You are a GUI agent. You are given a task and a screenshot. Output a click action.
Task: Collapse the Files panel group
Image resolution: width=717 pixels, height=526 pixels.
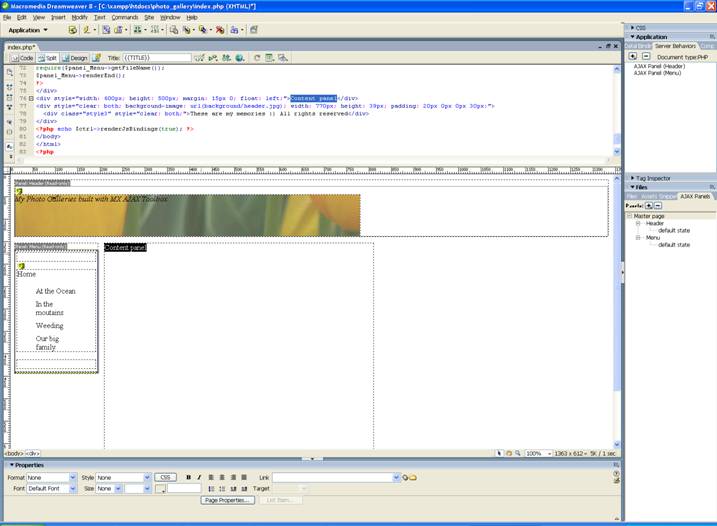633,187
